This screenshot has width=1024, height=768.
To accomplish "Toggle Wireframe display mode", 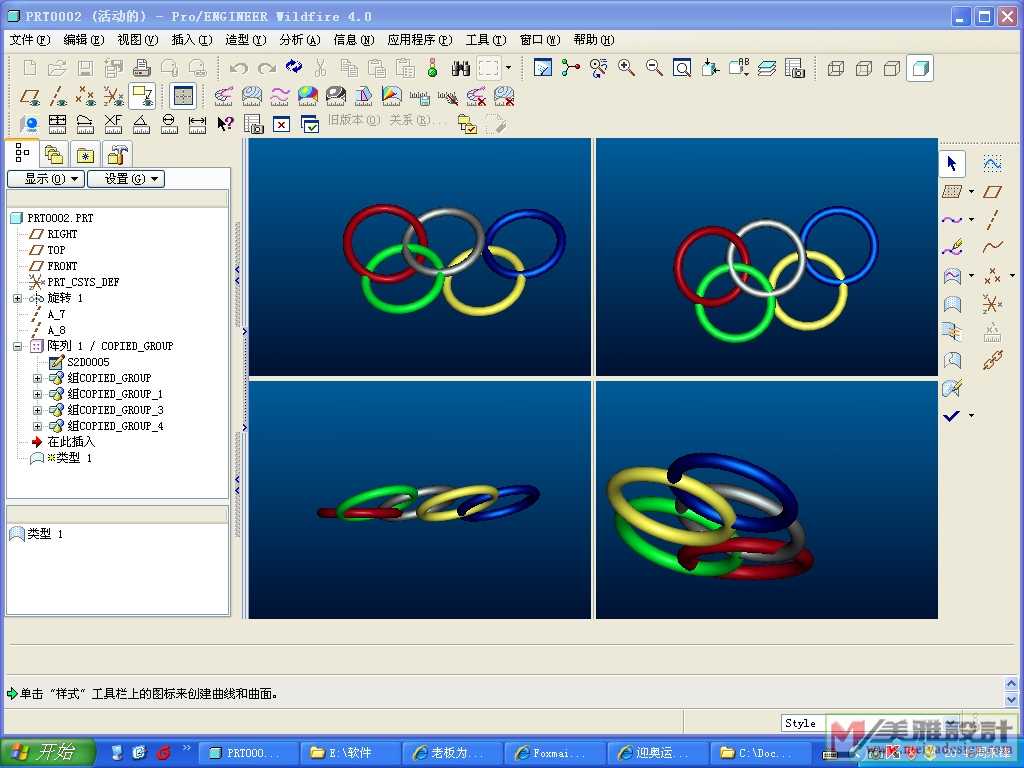I will [836, 68].
